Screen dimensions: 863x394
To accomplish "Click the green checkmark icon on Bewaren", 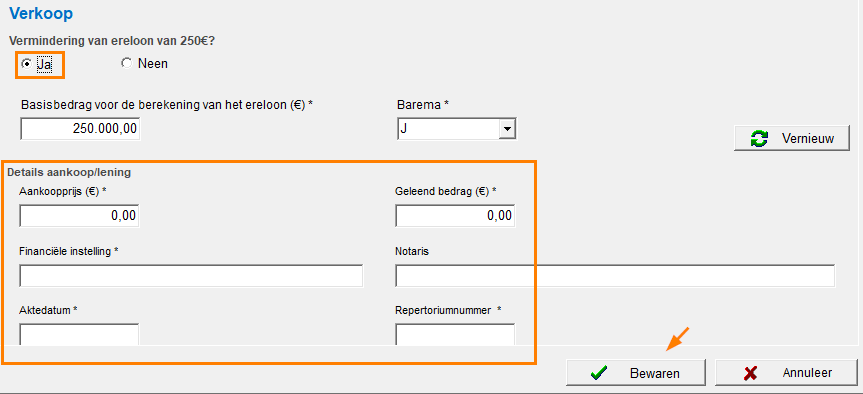I will (x=598, y=373).
